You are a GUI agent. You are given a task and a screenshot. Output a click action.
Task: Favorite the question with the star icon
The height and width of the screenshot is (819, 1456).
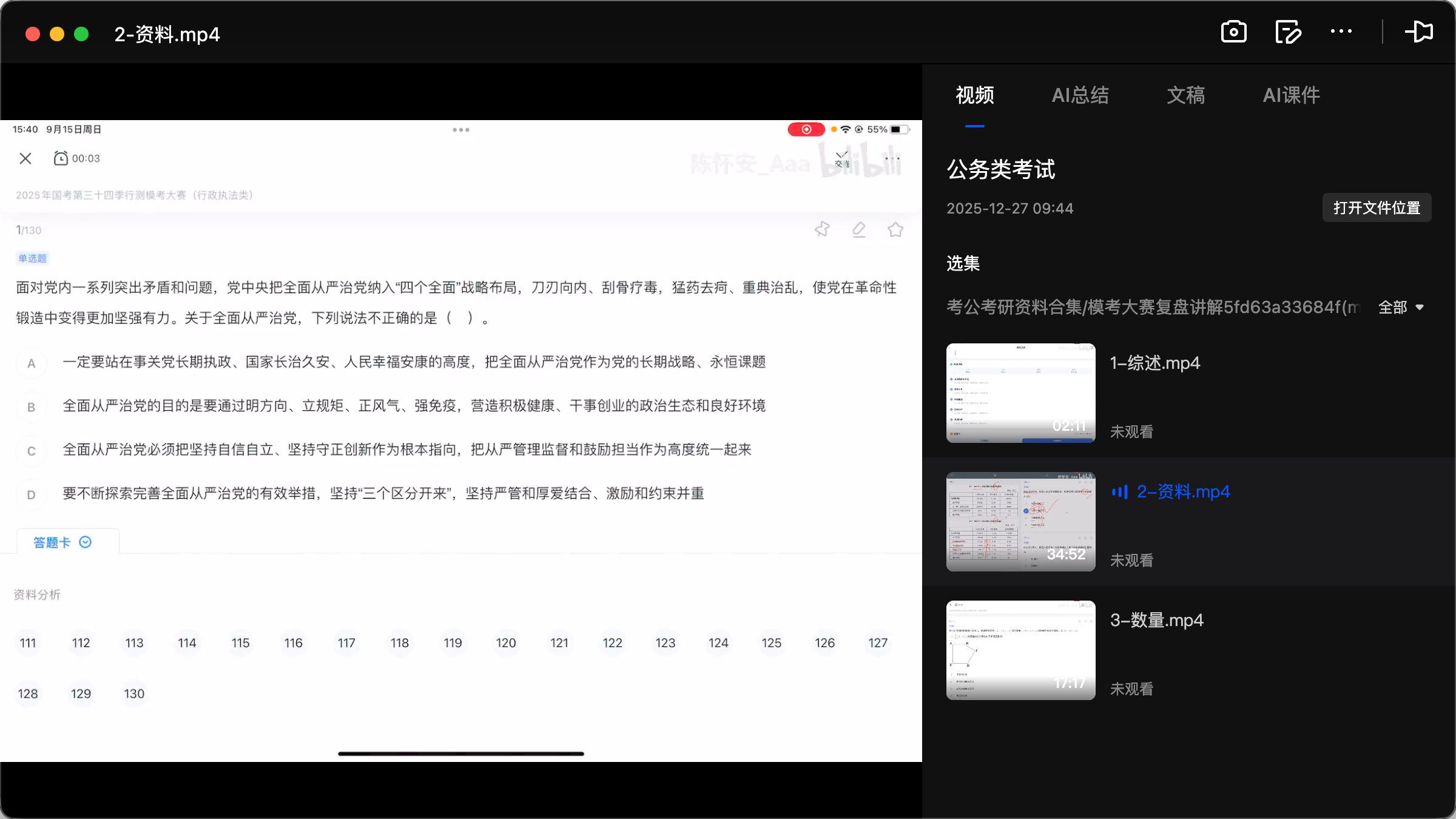point(896,230)
